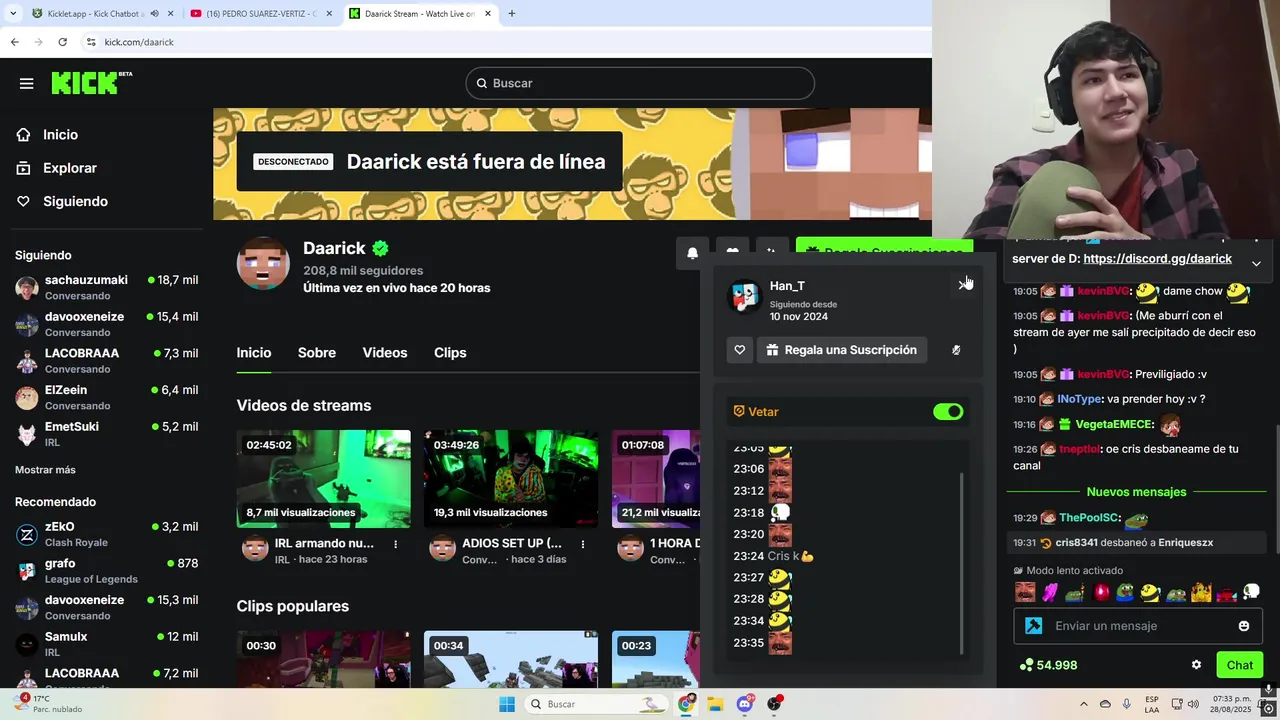Click the Buscar search field in Kick
The width and height of the screenshot is (1280, 720).
pyautogui.click(x=640, y=83)
